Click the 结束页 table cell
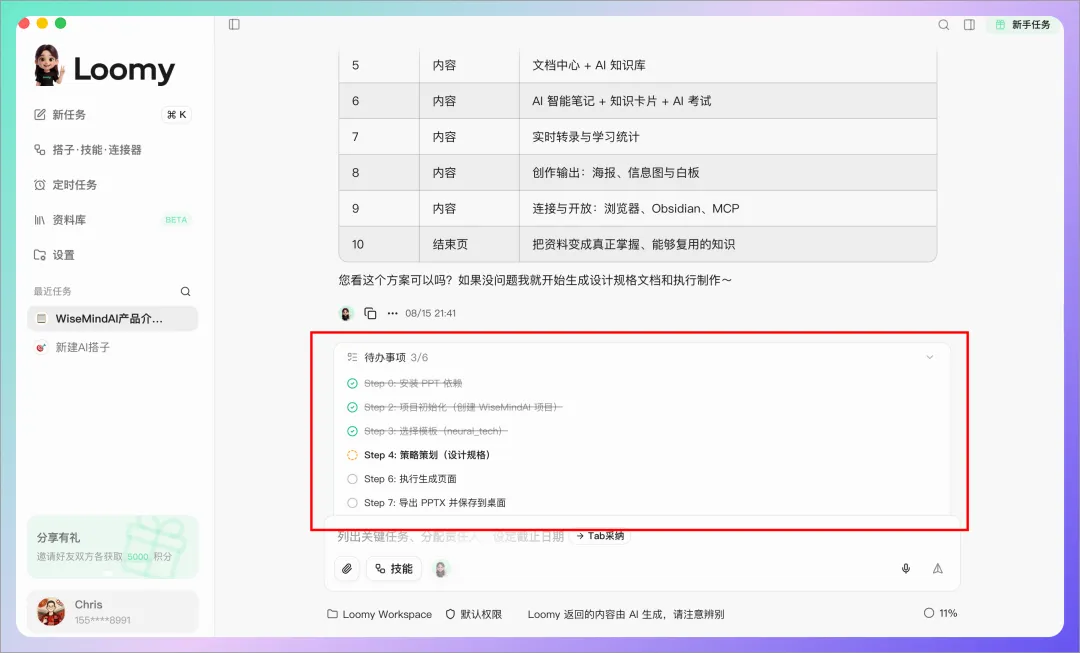This screenshot has height=653, width=1080. (x=469, y=245)
